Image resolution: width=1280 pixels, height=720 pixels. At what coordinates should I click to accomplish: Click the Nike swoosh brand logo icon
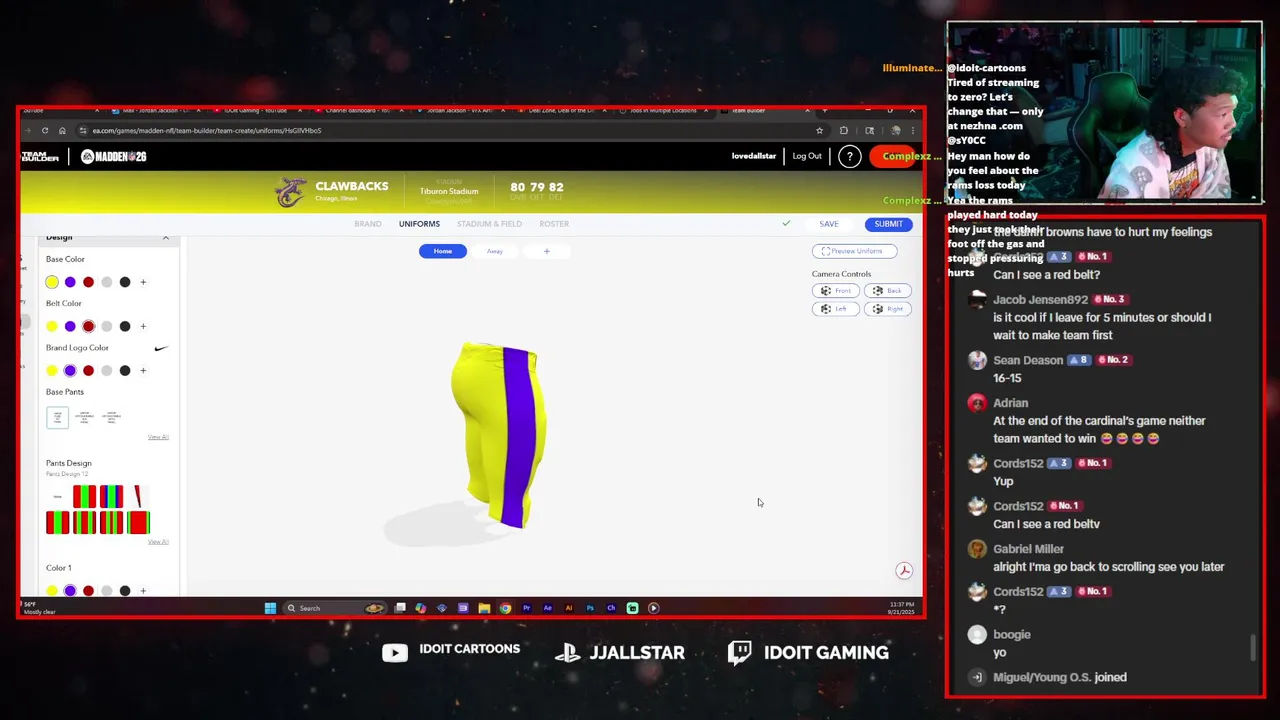click(161, 348)
